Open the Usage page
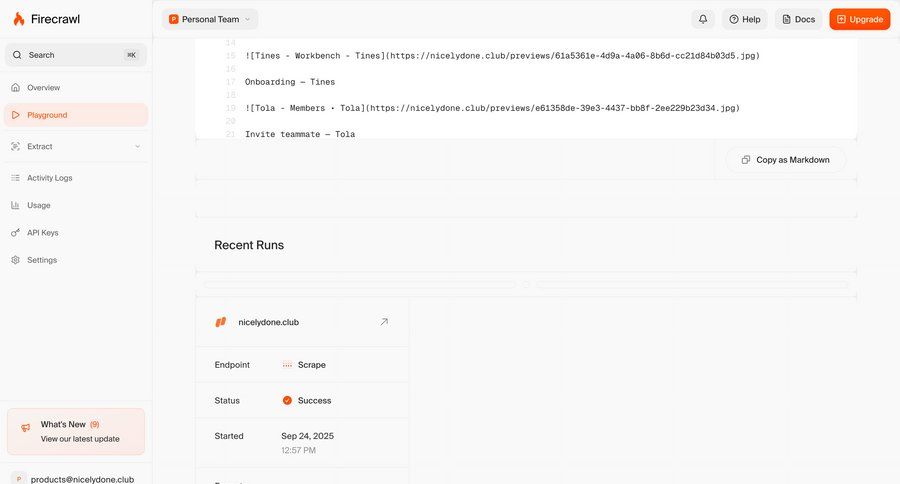The width and height of the screenshot is (900, 484). (38, 205)
